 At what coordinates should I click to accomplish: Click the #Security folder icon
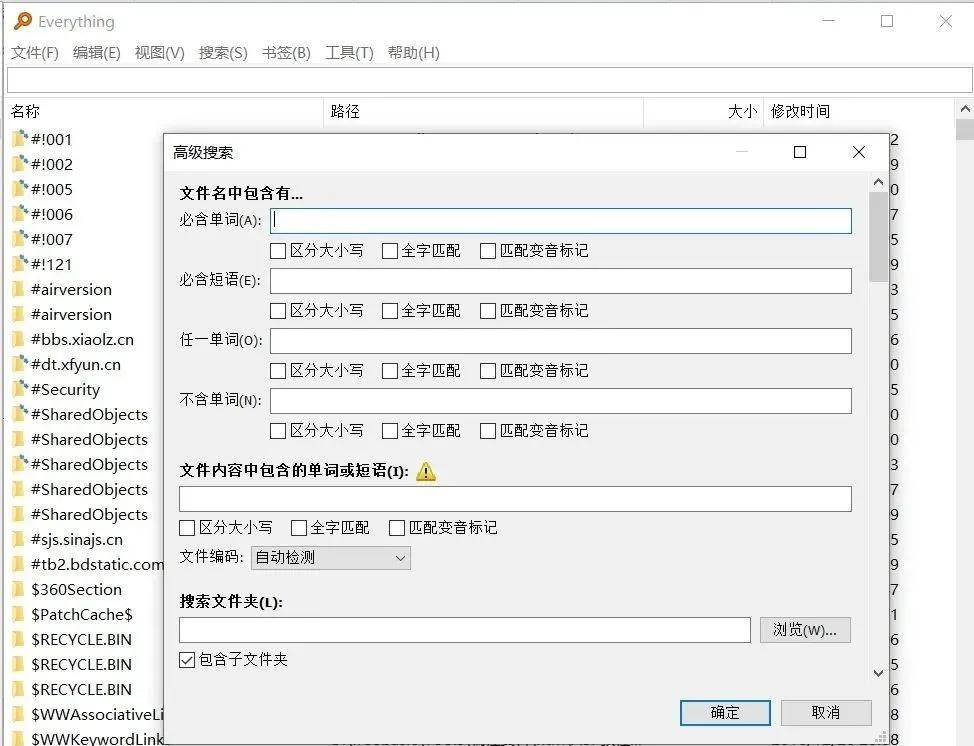tap(20, 389)
